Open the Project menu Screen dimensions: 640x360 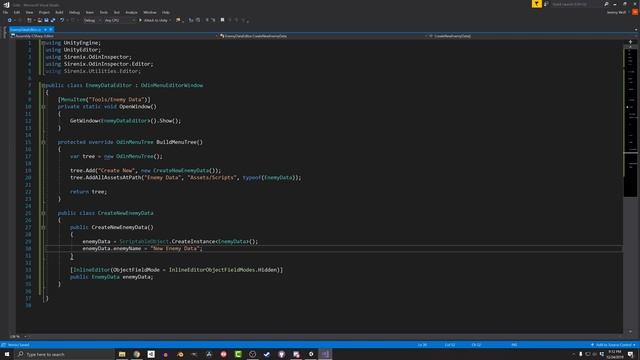[44, 12]
